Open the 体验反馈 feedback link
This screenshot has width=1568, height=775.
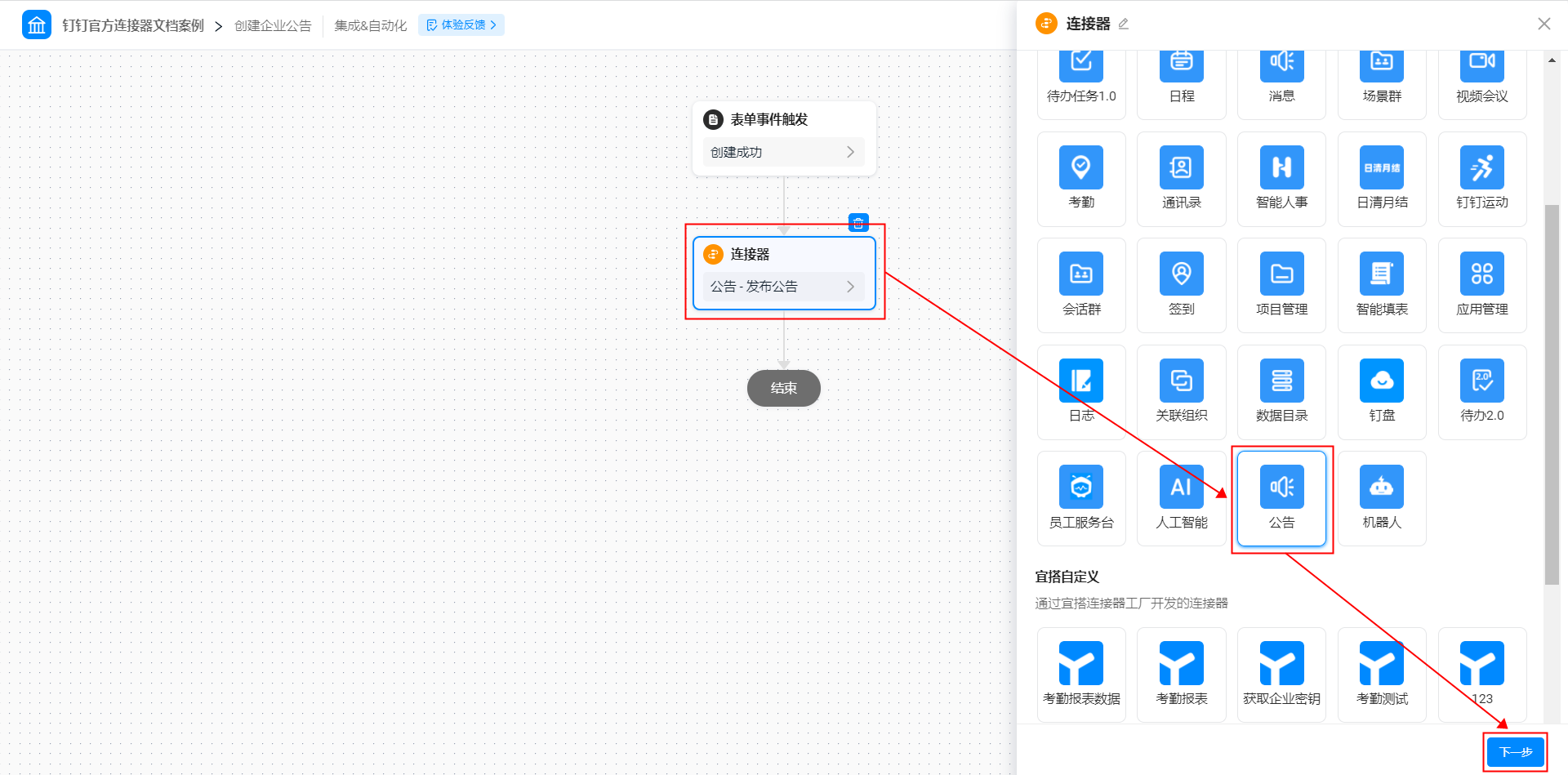point(461,25)
